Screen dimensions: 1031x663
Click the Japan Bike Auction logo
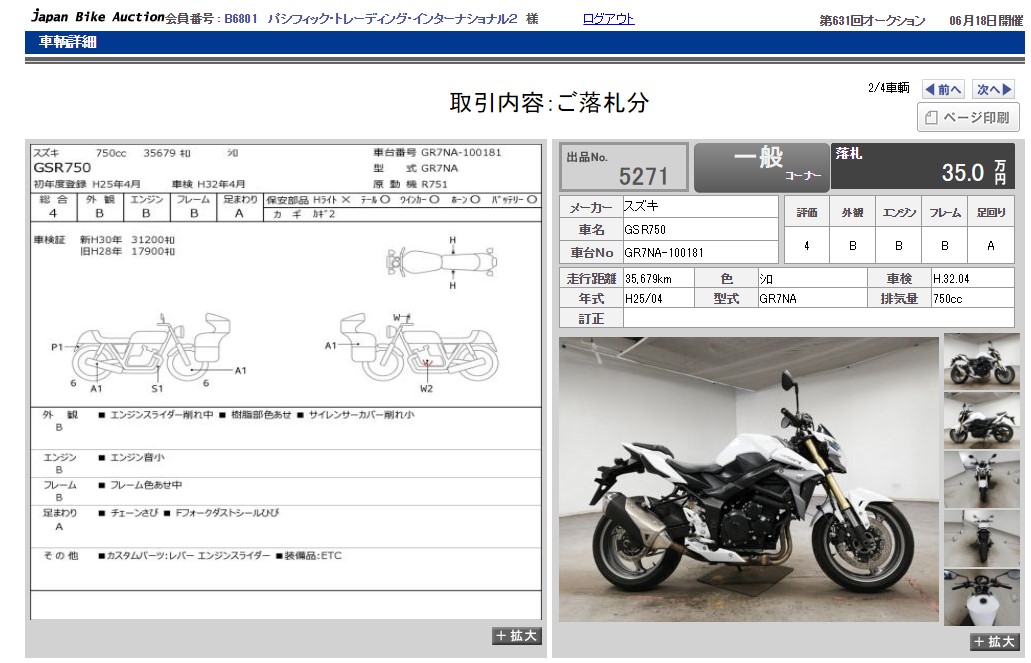click(x=98, y=16)
